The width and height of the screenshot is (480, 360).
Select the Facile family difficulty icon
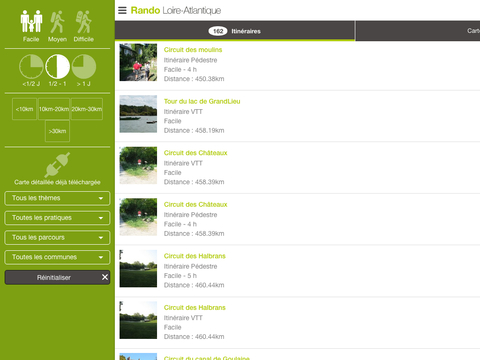pos(31,22)
